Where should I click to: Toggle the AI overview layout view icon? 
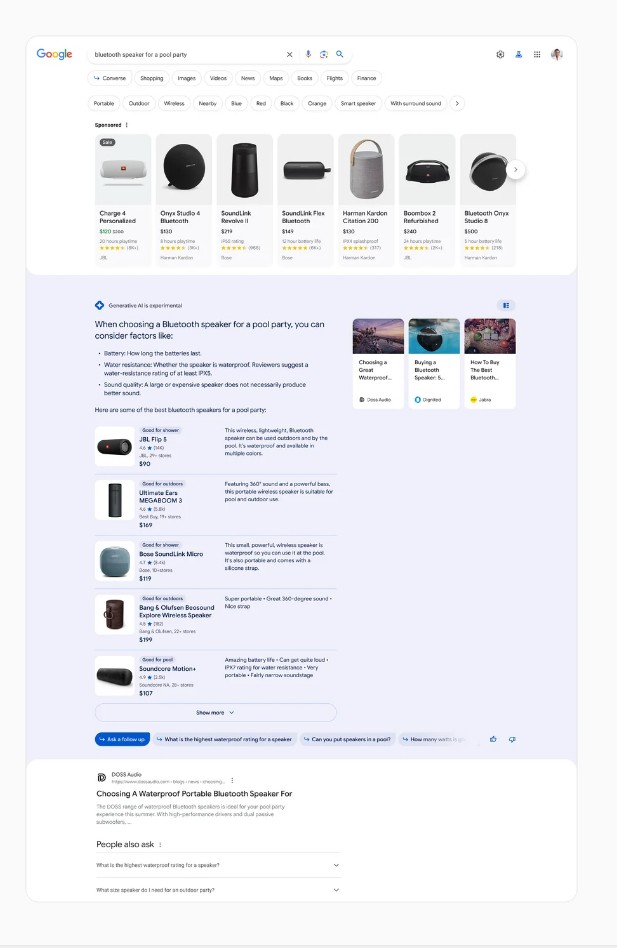(x=506, y=305)
